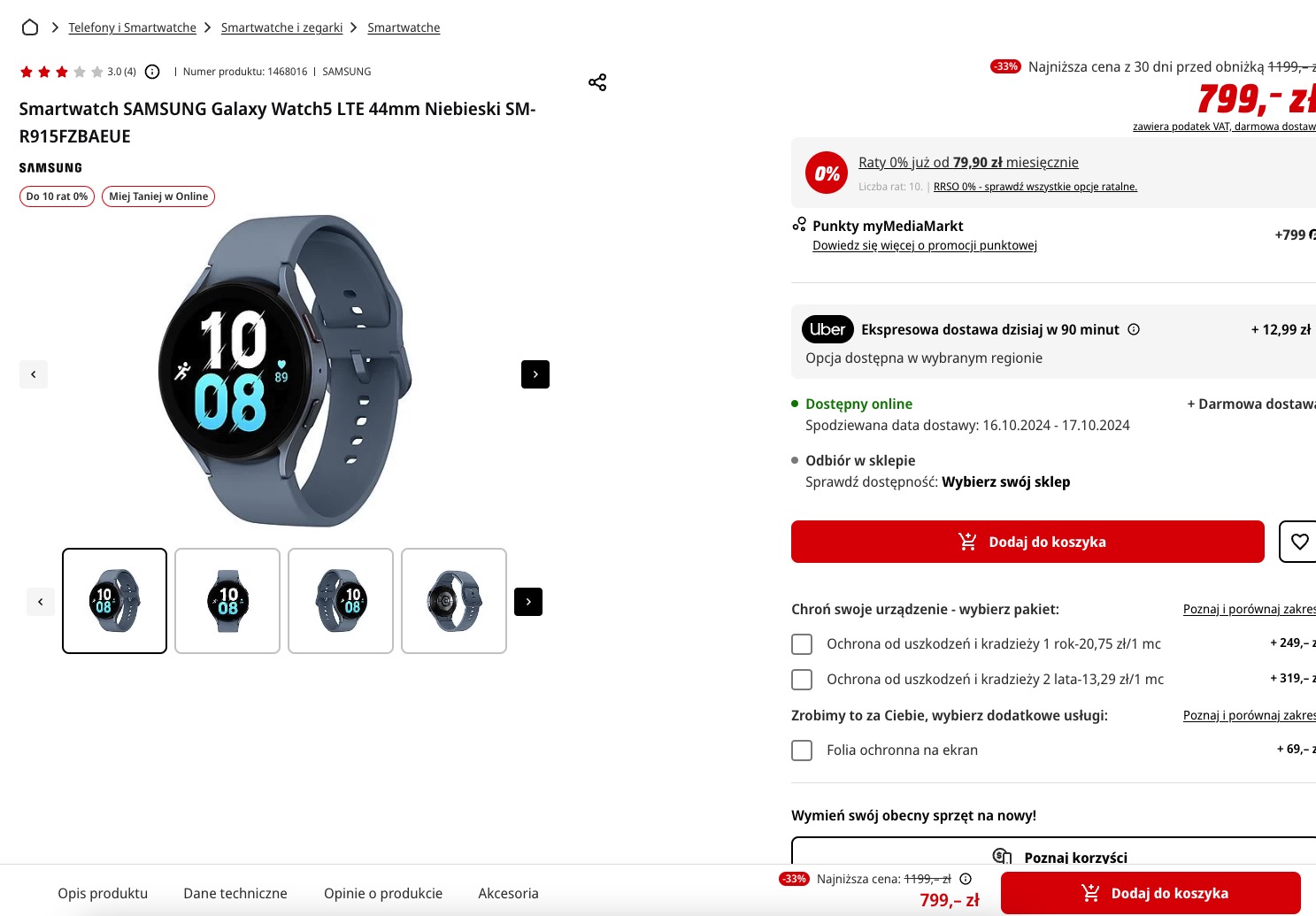
Task: Show previous main product image
Action: pyautogui.click(x=34, y=374)
